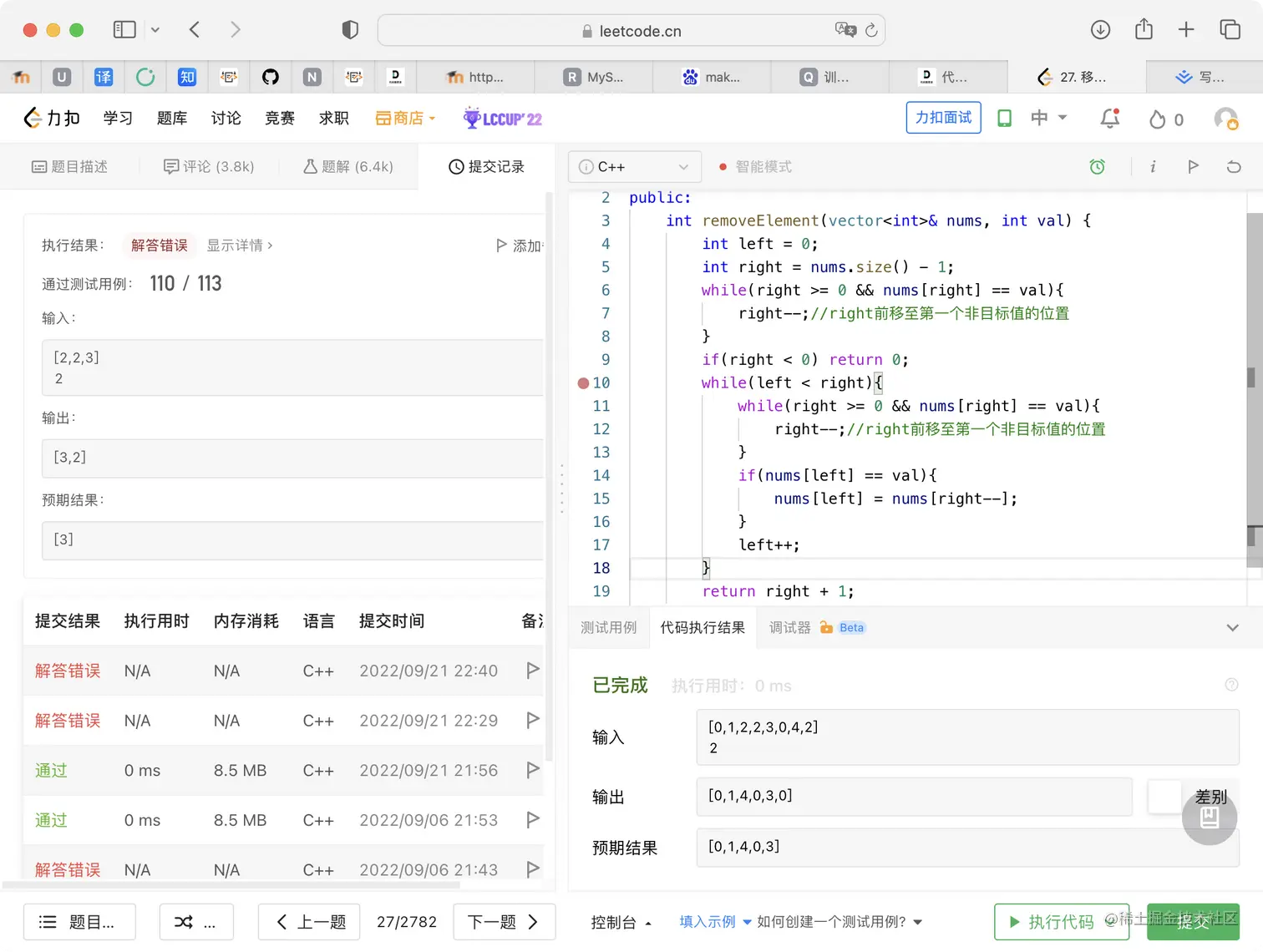
Task: Expand the 商店 store menu
Action: [405, 119]
